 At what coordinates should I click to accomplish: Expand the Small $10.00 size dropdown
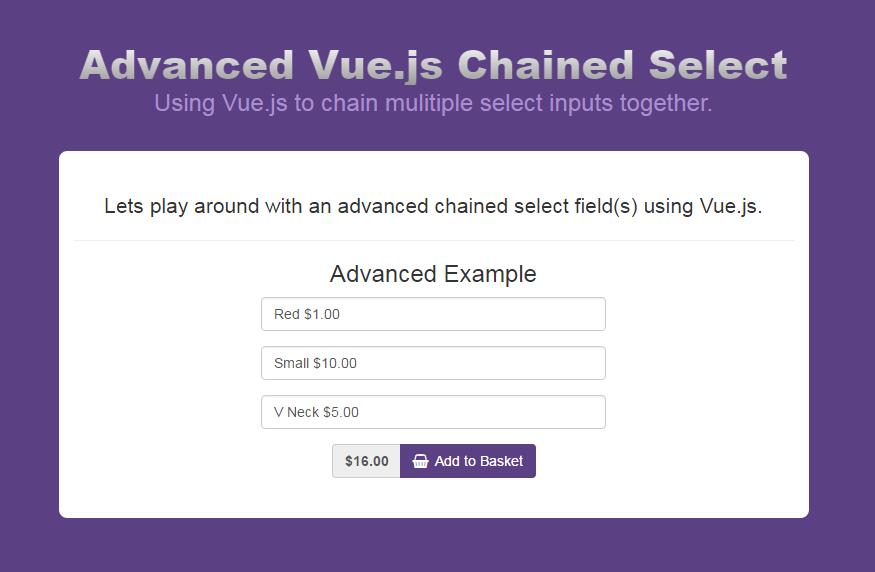(x=433, y=363)
